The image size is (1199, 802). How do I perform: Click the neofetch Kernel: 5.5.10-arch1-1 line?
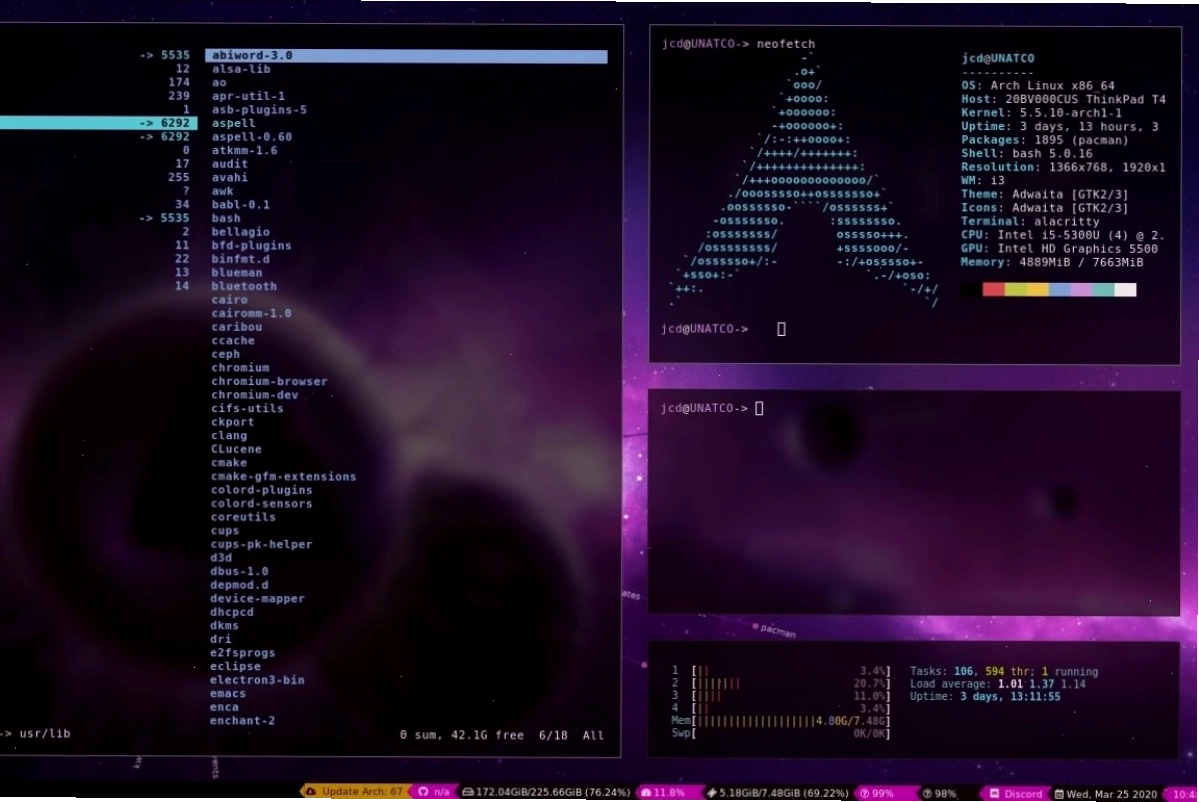[1041, 112]
